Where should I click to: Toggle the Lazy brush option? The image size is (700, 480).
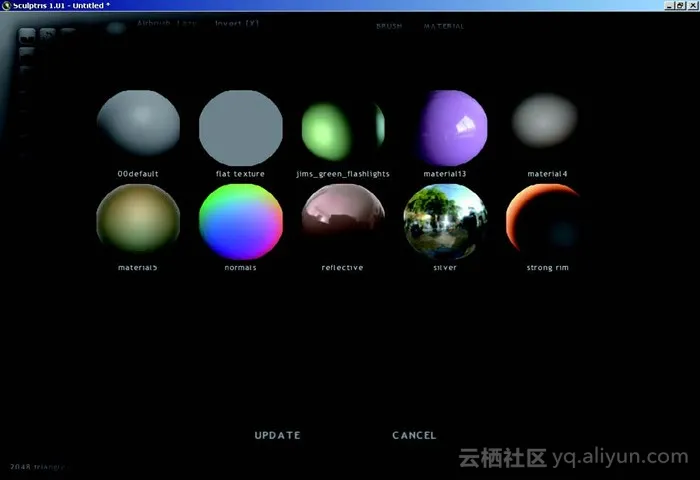[185, 22]
